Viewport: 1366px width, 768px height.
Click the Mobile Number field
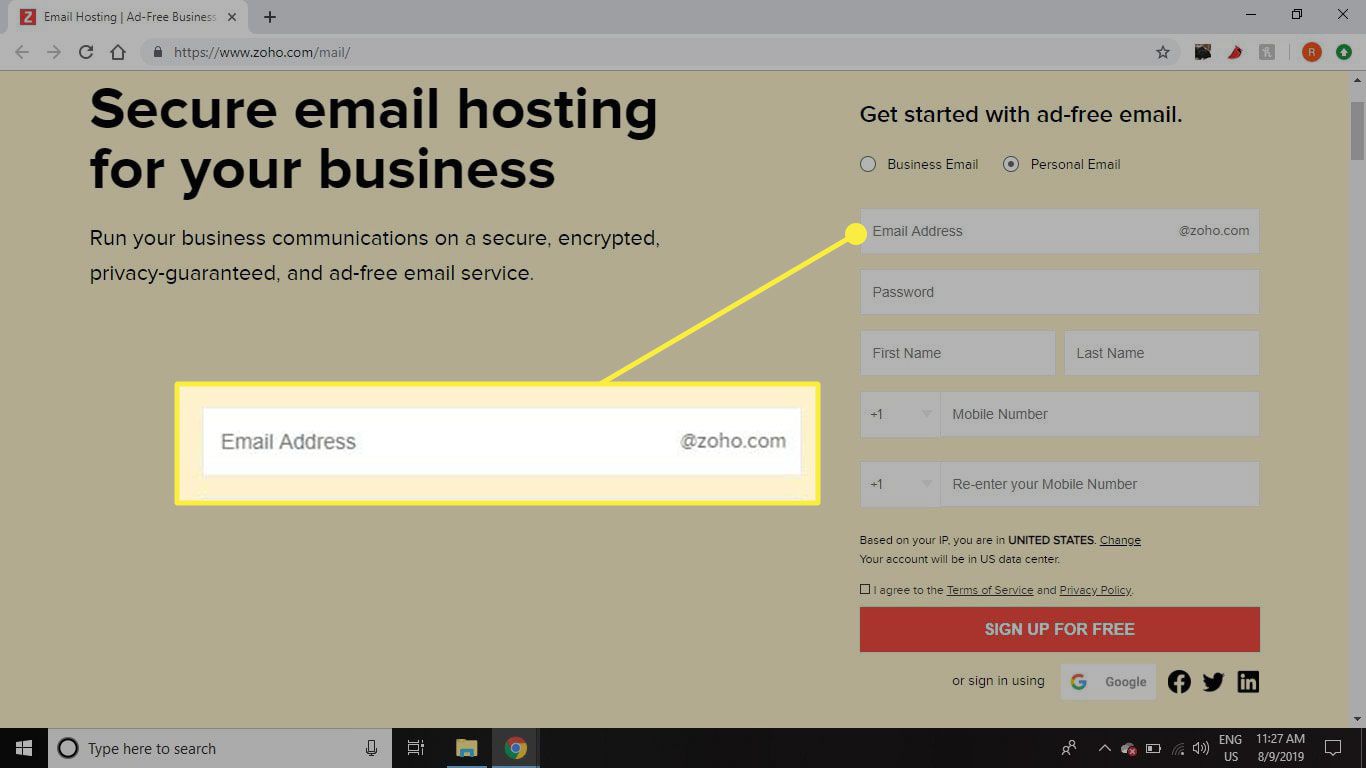click(x=1100, y=414)
